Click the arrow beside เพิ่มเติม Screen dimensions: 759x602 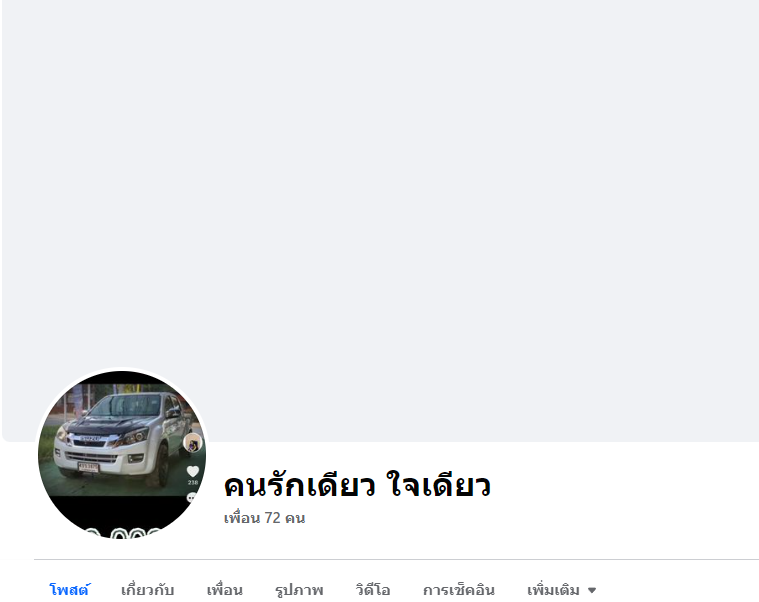[592, 590]
